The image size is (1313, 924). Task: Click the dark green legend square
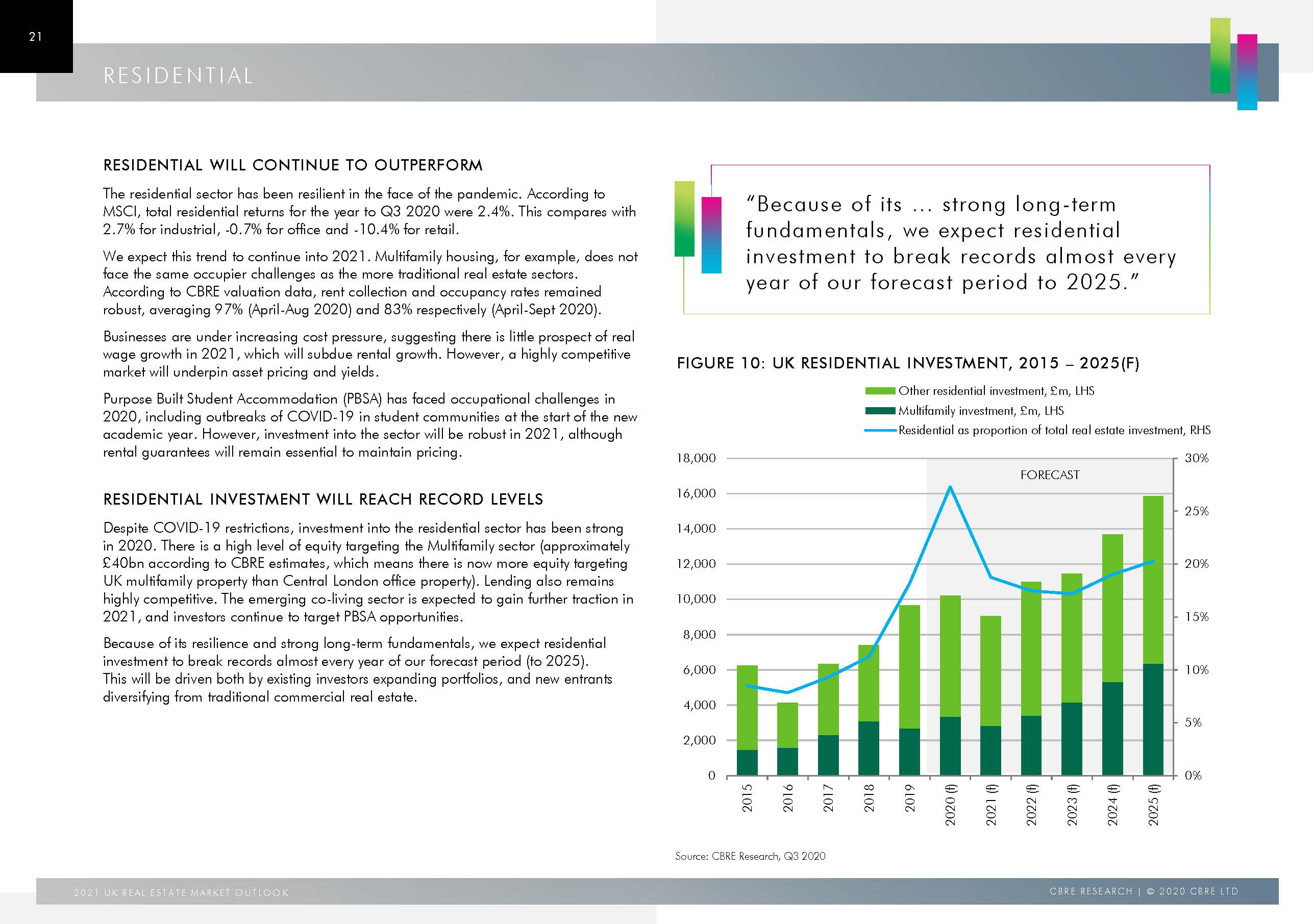(x=881, y=411)
